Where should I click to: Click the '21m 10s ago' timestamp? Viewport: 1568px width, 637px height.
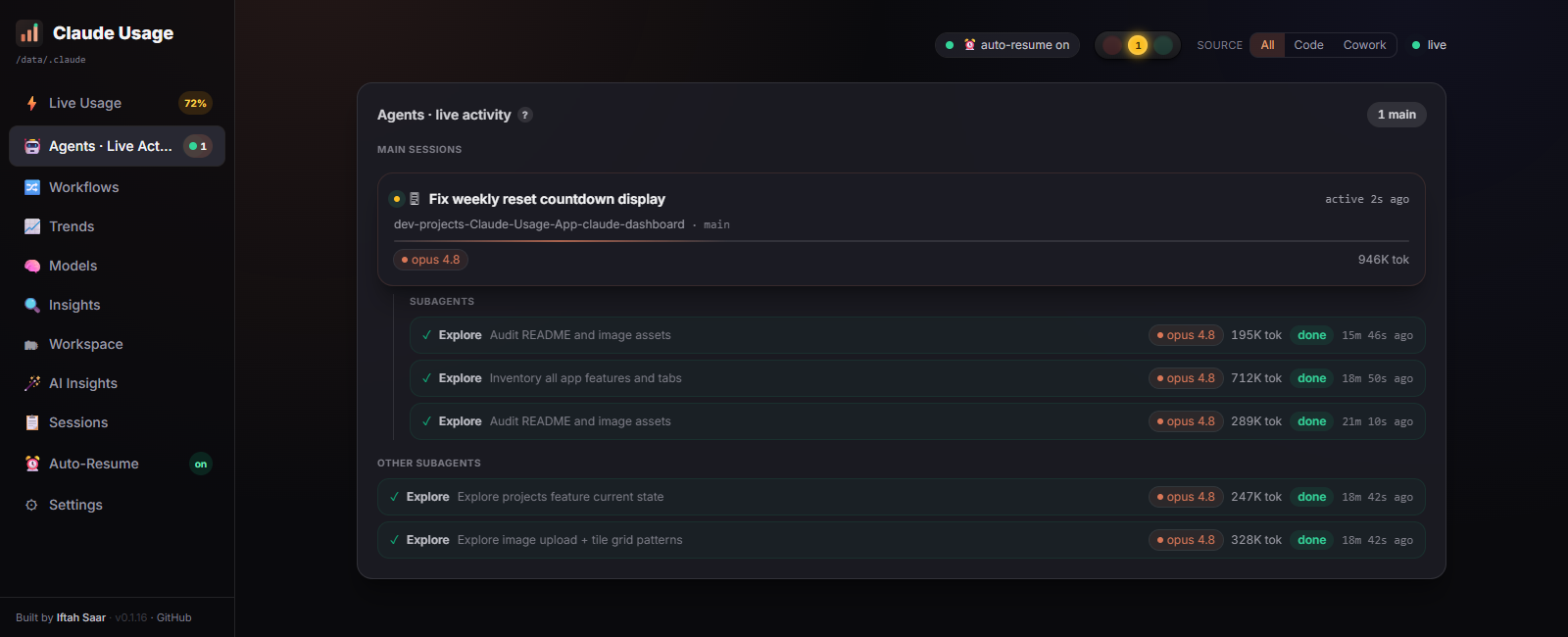pos(1378,421)
